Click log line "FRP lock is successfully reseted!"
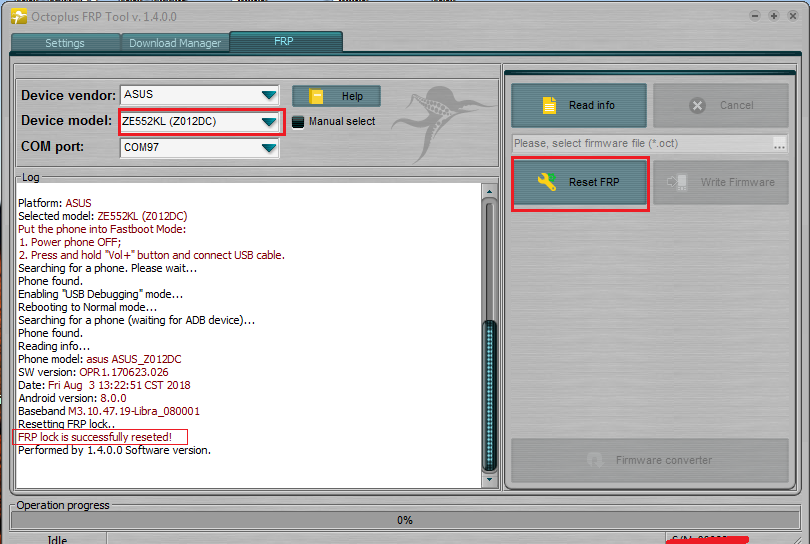The width and height of the screenshot is (810, 544). click(x=95, y=437)
